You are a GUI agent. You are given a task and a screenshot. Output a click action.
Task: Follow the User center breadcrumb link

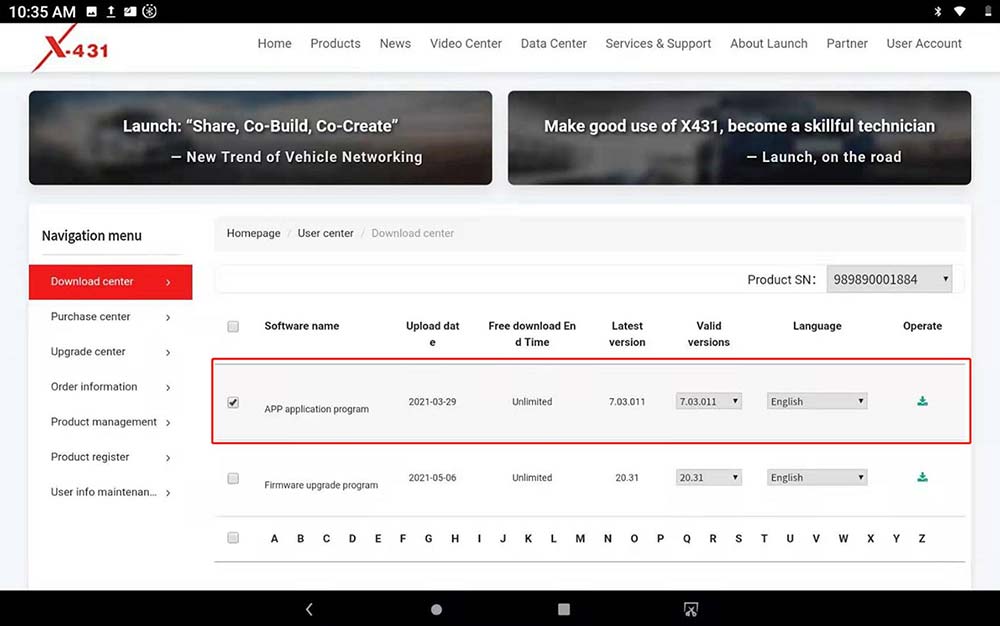(325, 233)
